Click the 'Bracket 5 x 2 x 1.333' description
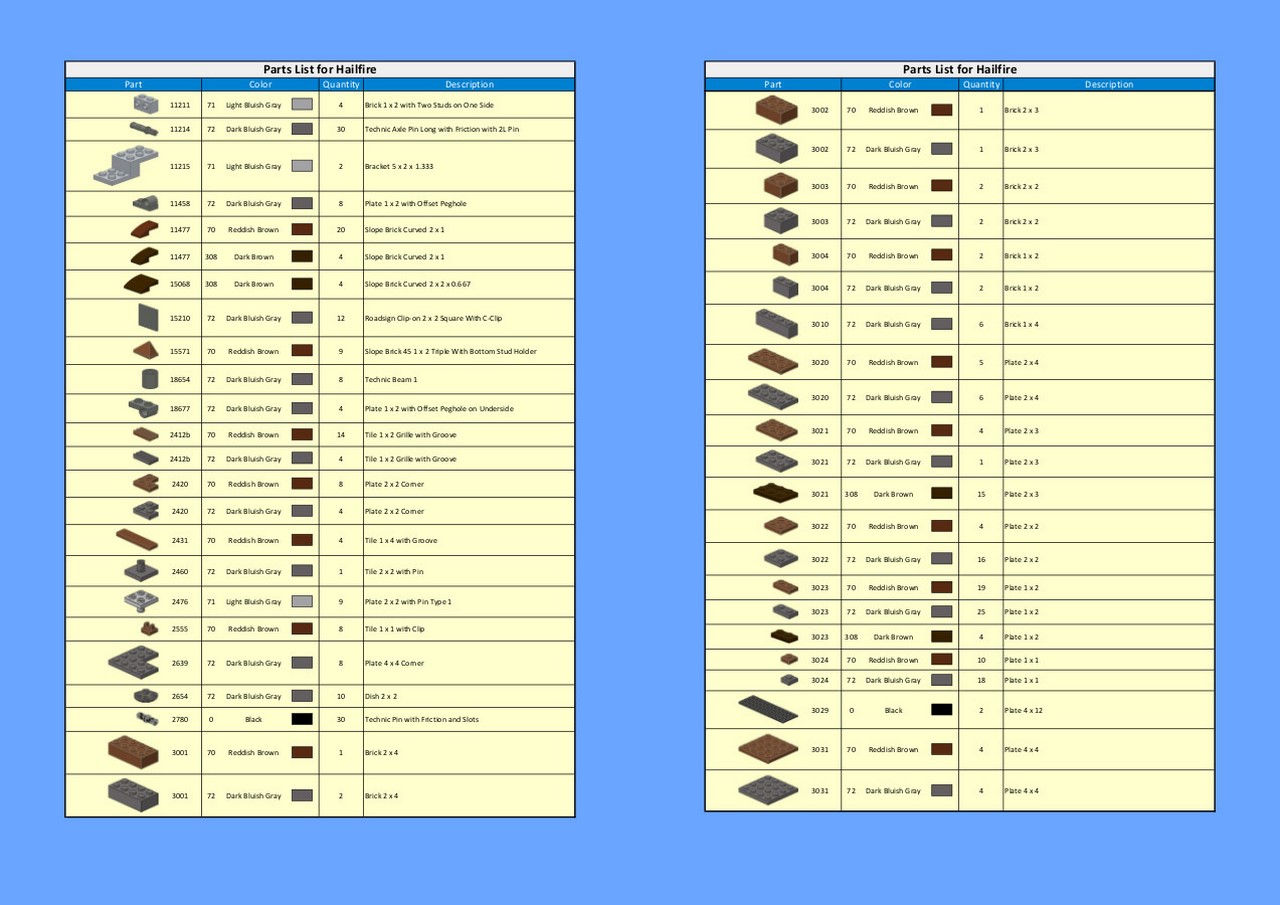 coord(398,166)
